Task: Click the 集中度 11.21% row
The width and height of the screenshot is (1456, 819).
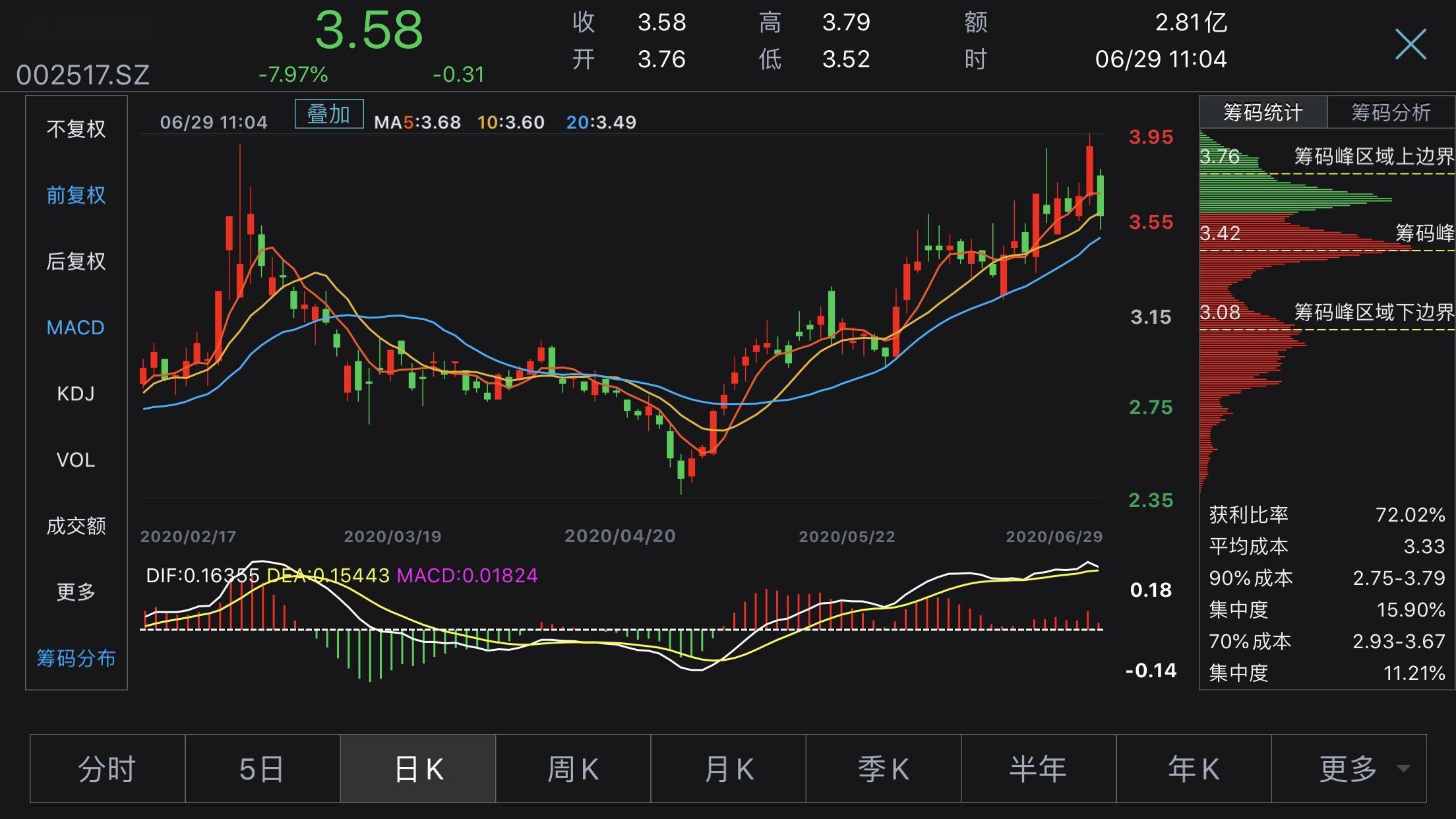Action: (1327, 673)
